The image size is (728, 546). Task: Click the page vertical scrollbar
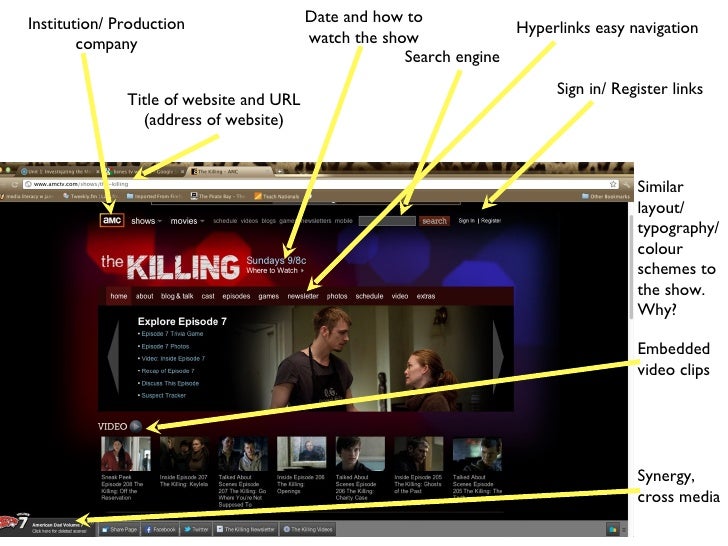[x=630, y=267]
